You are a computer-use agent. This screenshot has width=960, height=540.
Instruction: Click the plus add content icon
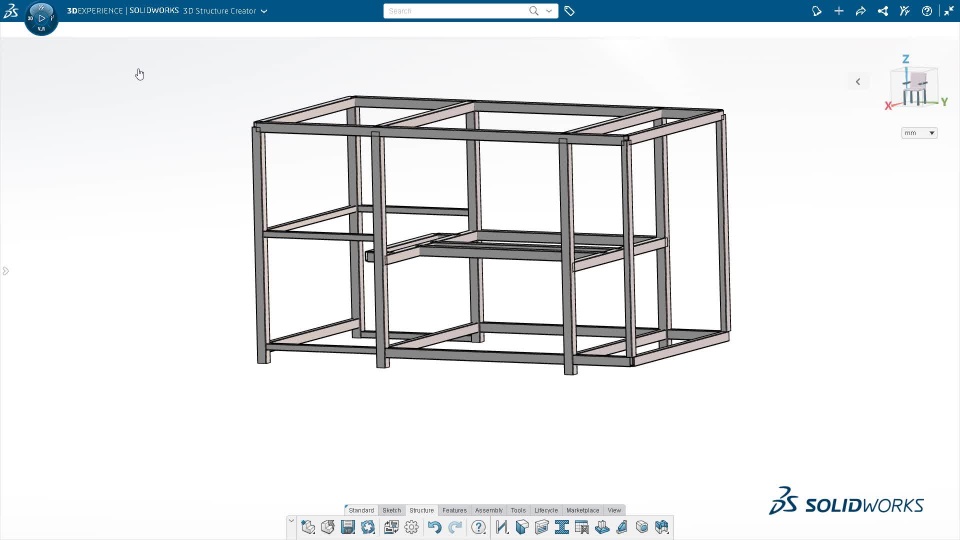click(x=839, y=11)
